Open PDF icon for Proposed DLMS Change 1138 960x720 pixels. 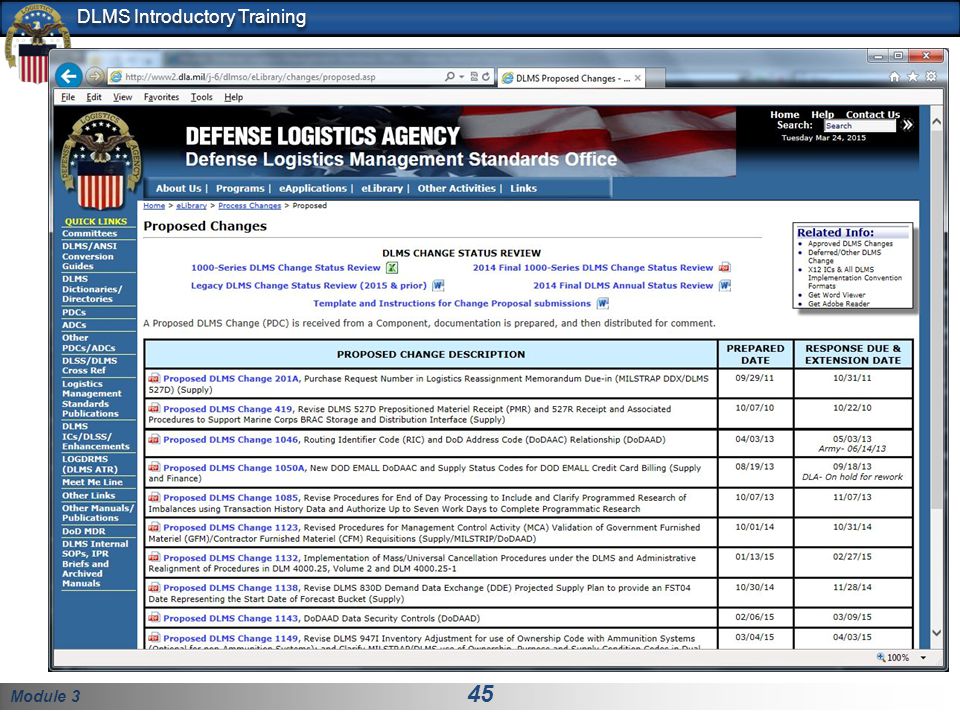(154, 587)
